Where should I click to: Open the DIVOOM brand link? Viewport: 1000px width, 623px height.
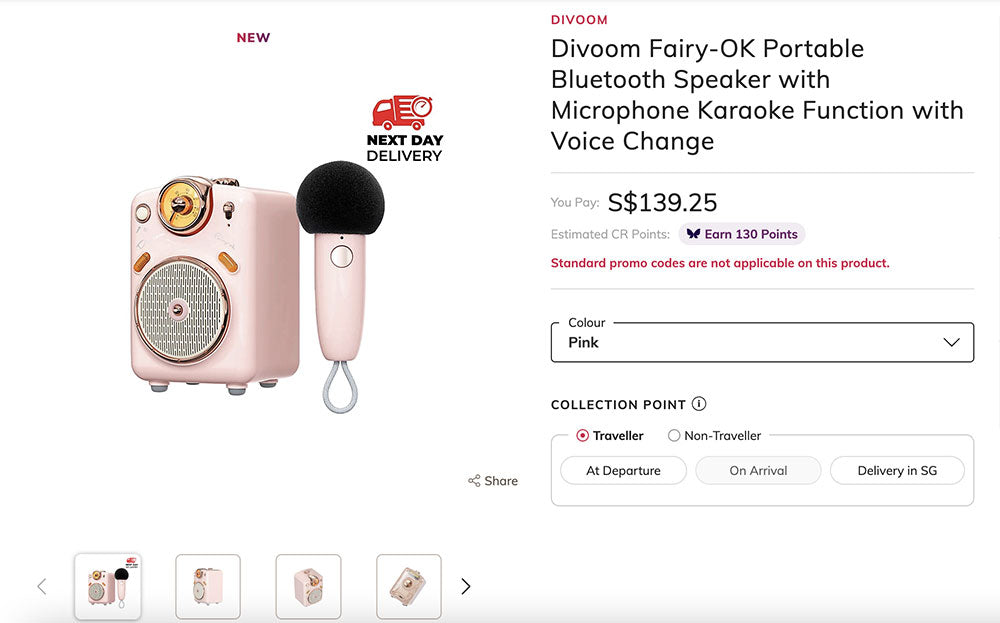pos(579,20)
